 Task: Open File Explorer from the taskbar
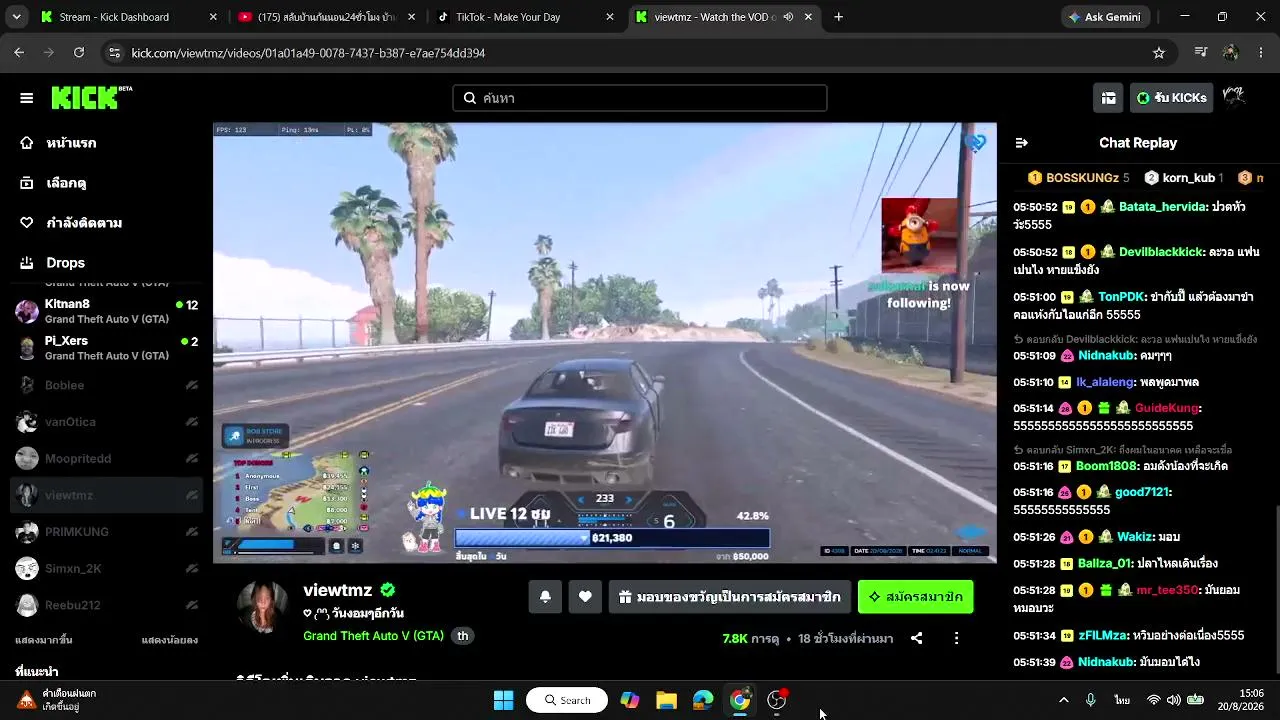(x=666, y=700)
